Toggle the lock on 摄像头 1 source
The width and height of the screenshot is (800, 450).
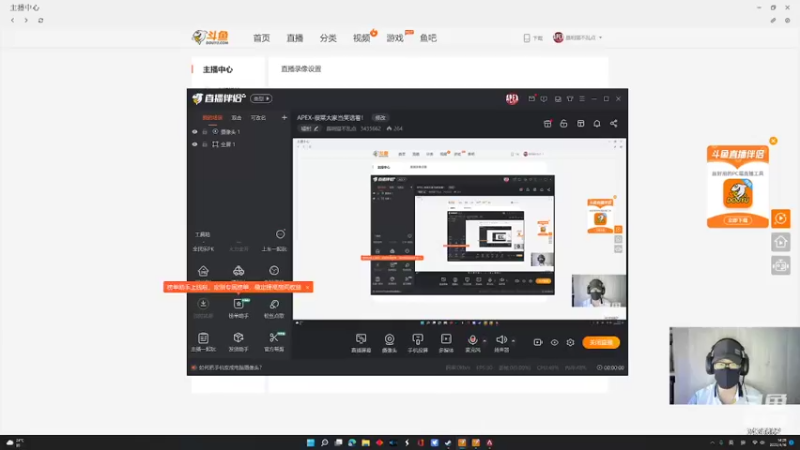tap(205, 132)
